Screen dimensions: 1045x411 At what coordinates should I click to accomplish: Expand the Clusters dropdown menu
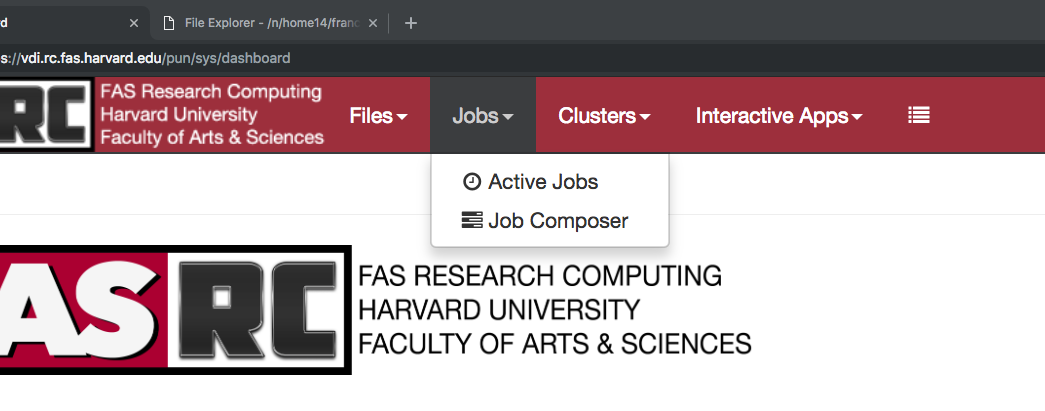pos(604,115)
